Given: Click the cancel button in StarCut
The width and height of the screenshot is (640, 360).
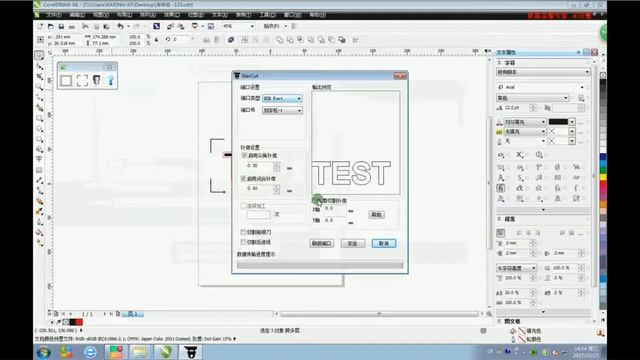Looking at the screenshot, I should point(384,243).
